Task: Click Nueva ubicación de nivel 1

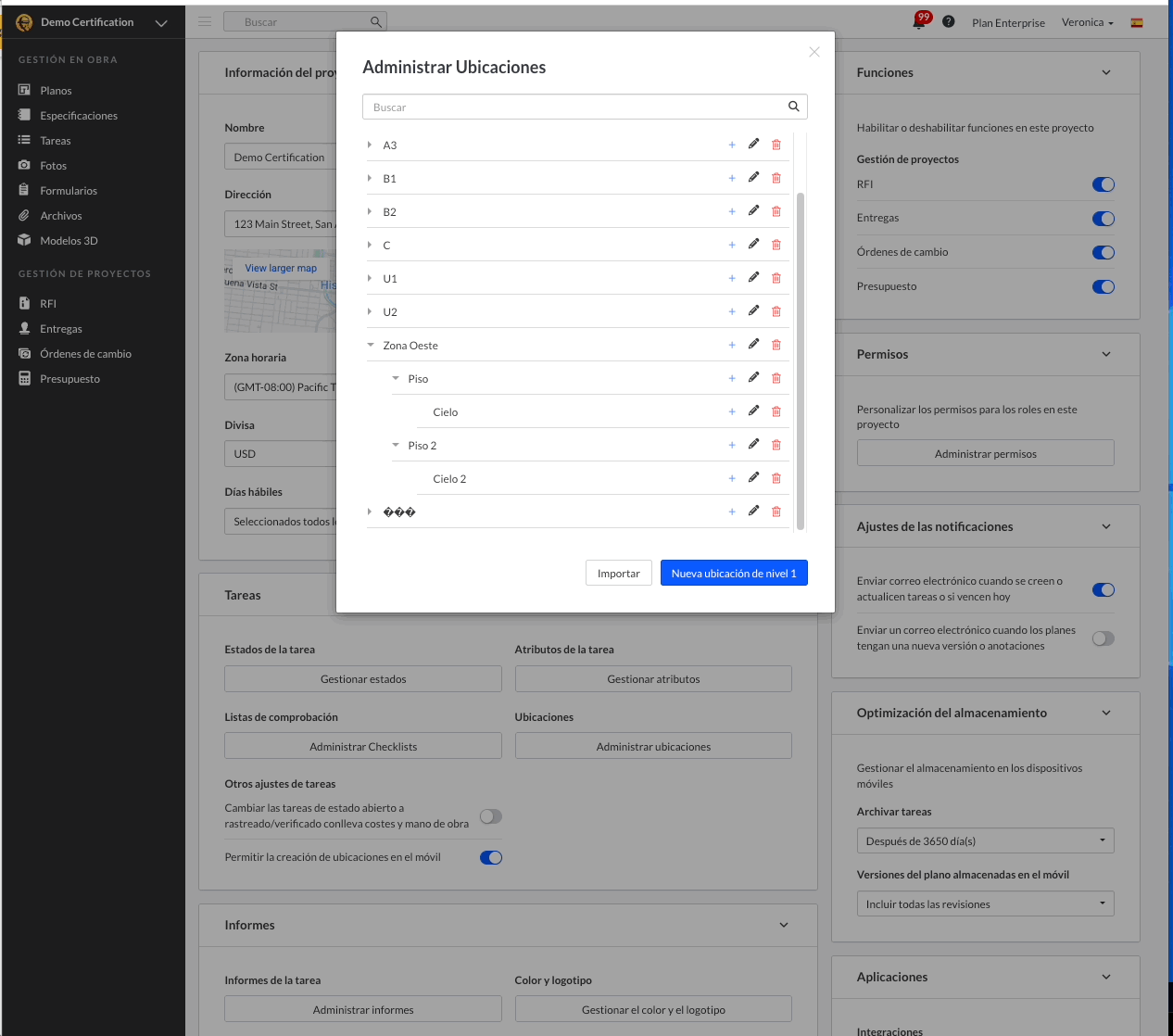Action: click(x=734, y=573)
